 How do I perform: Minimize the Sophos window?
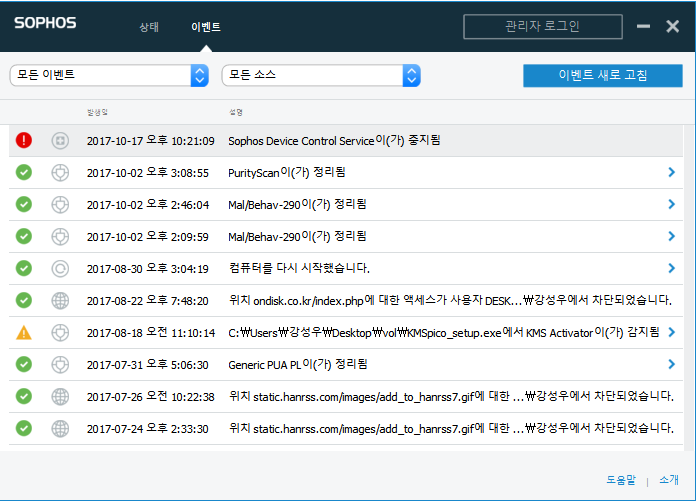[643, 27]
